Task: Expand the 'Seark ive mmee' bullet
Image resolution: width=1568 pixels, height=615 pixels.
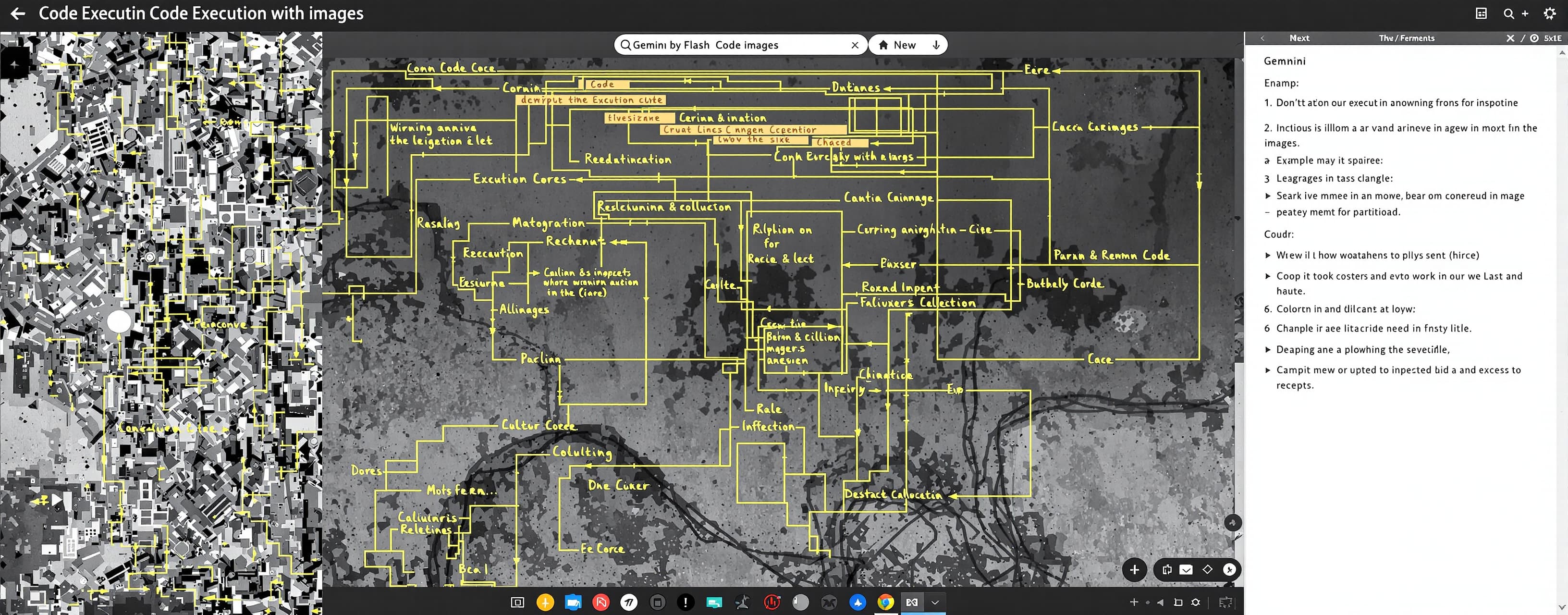Action: point(1268,196)
